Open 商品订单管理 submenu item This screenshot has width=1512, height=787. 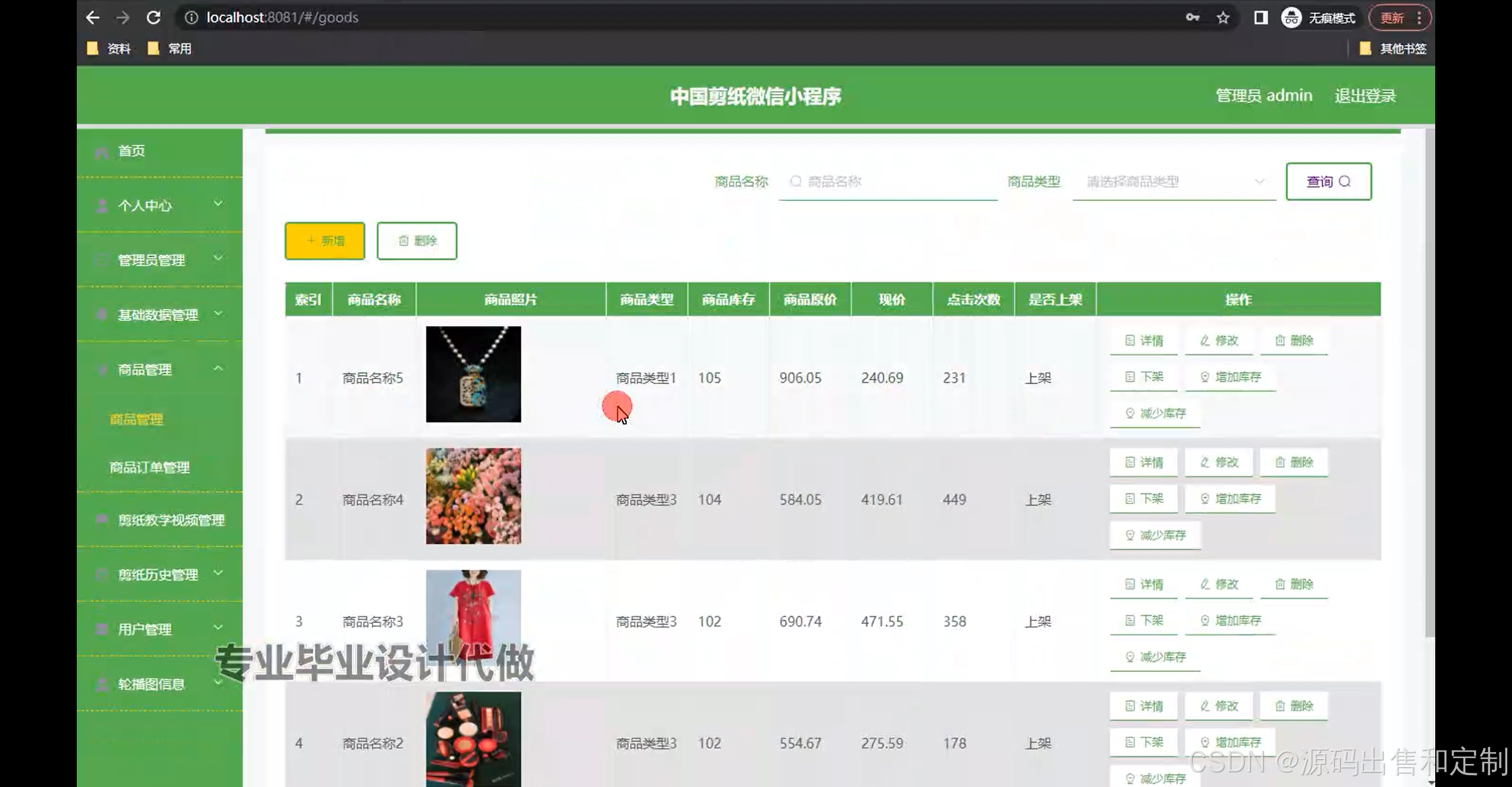point(149,468)
